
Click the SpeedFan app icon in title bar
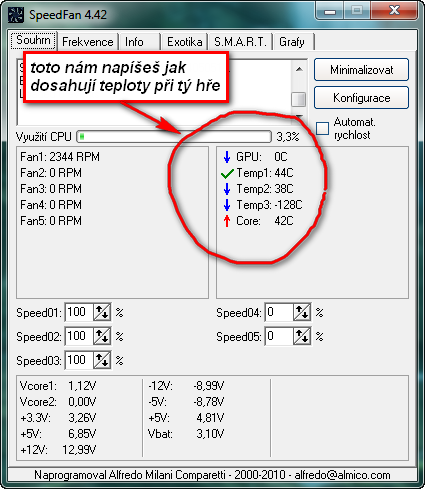click(16, 15)
